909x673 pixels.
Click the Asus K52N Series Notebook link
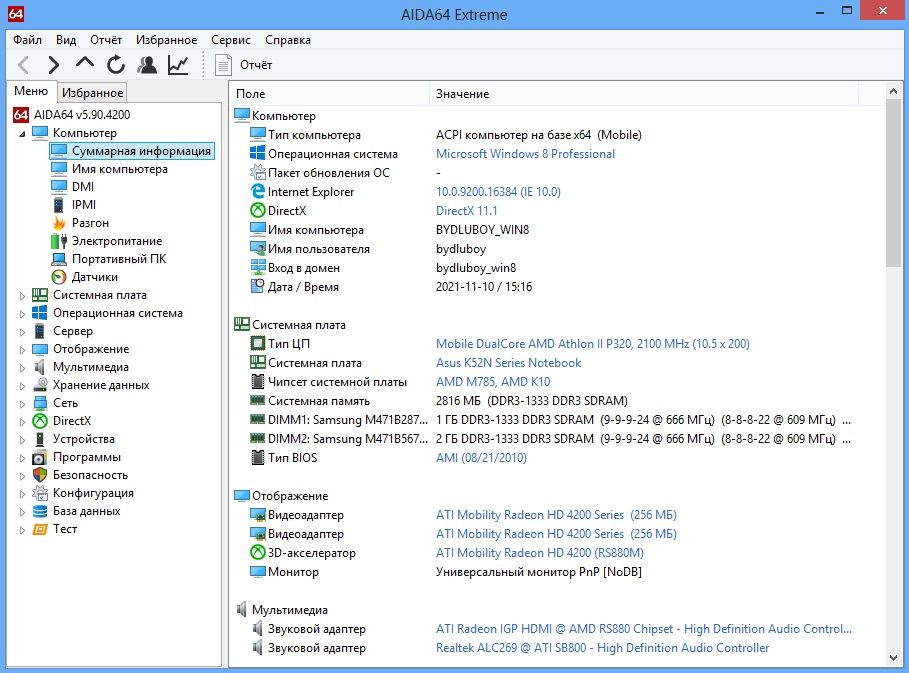(508, 363)
